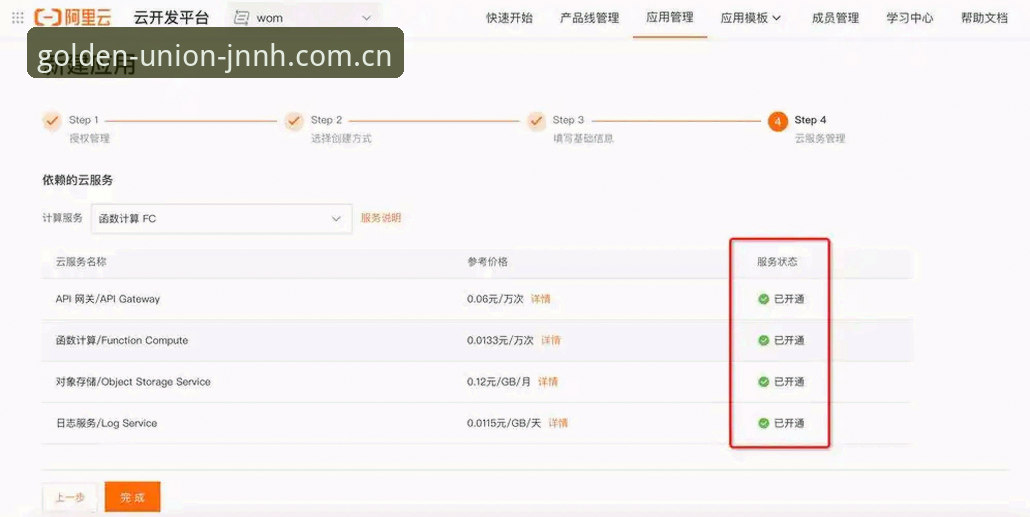Open the 函数计算 FC compute service dropdown
This screenshot has height=517, width=1030.
point(221,219)
